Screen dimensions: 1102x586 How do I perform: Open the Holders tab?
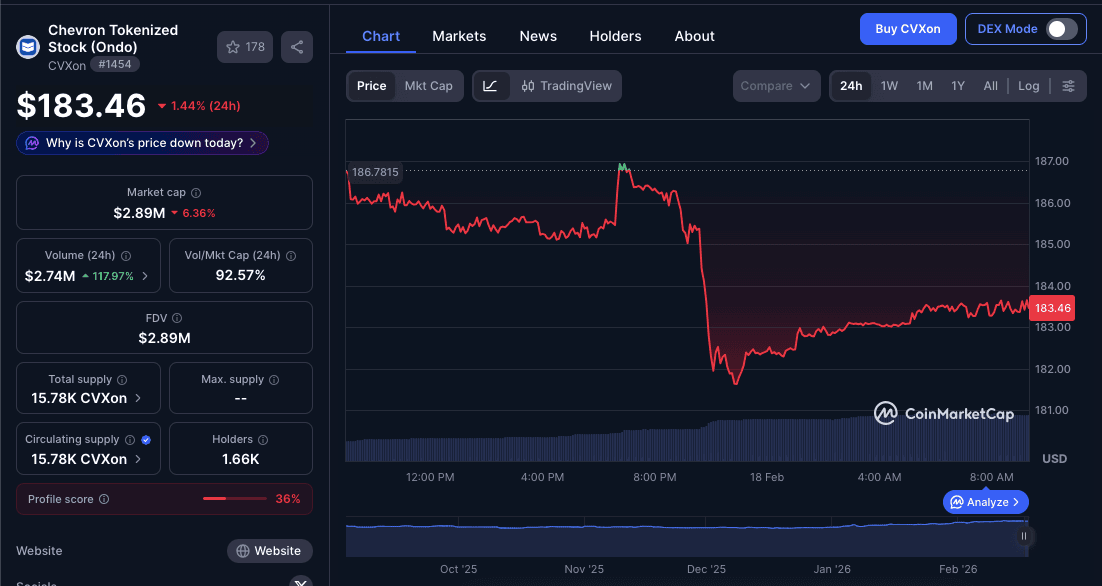pyautogui.click(x=615, y=36)
